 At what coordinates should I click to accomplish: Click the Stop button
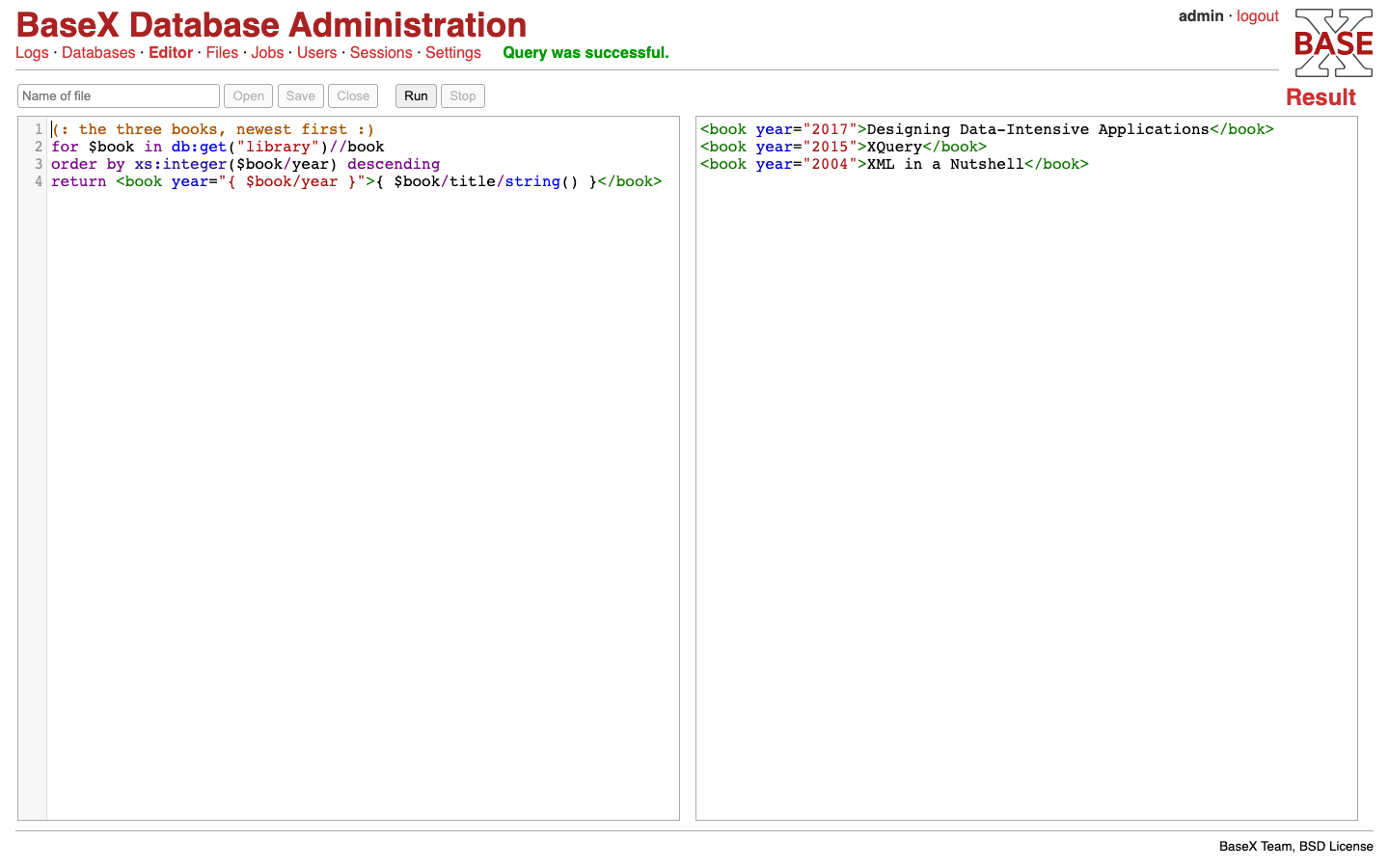(x=463, y=96)
